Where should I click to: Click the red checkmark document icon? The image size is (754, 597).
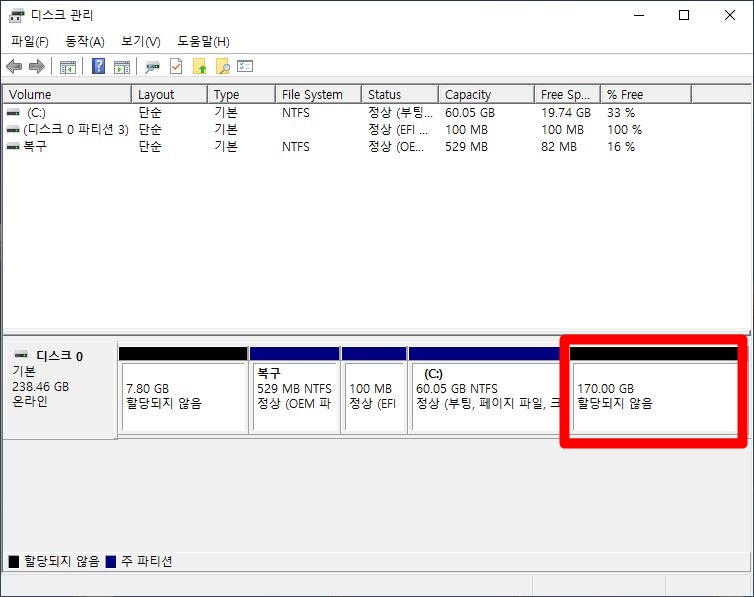pyautogui.click(x=176, y=66)
